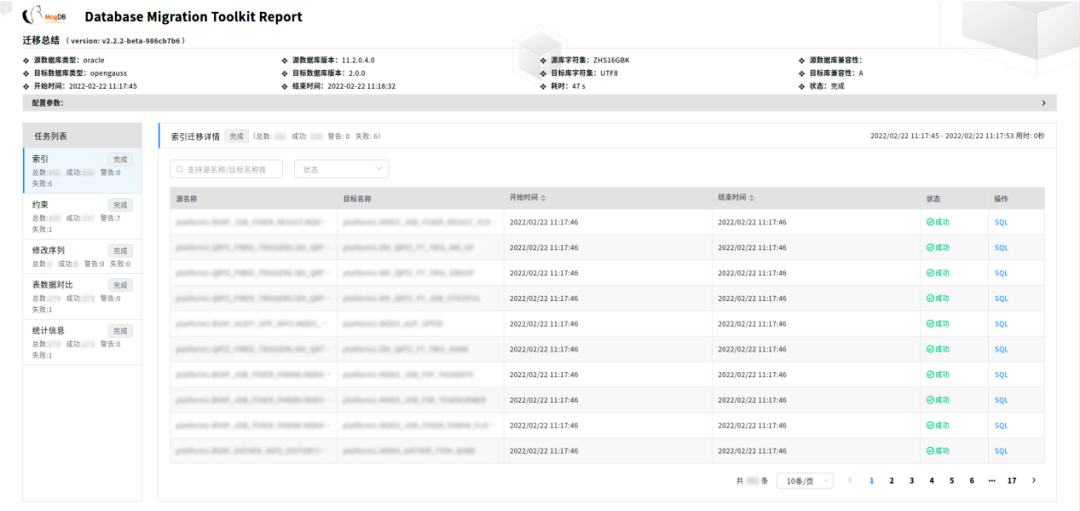Go to page 4

tap(931, 481)
